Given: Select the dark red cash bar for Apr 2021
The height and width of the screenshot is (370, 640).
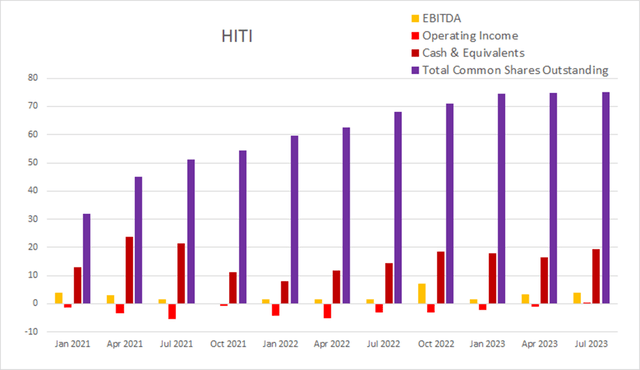Looking at the screenshot, I should point(129,270).
